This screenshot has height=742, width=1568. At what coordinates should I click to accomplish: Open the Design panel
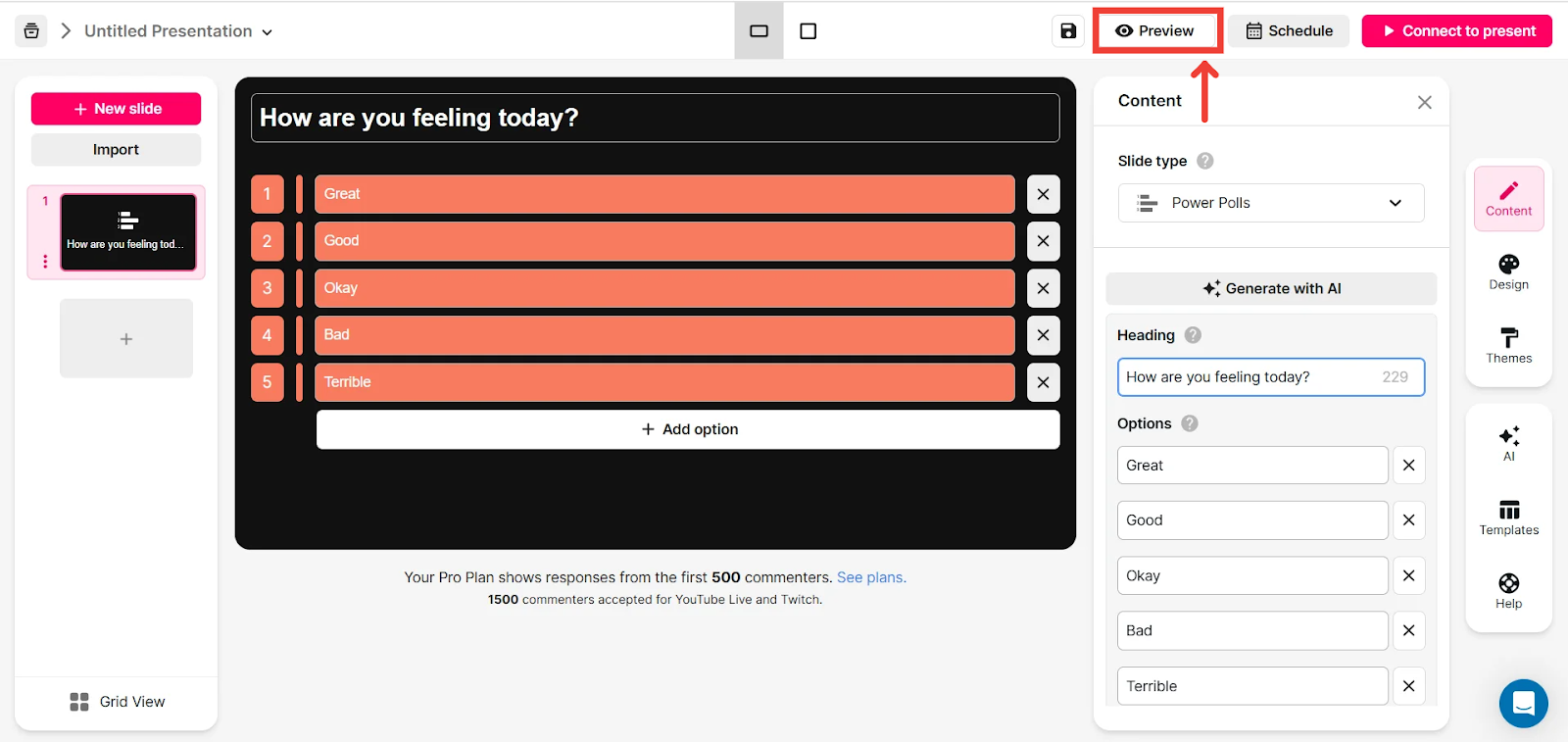pyautogui.click(x=1508, y=272)
